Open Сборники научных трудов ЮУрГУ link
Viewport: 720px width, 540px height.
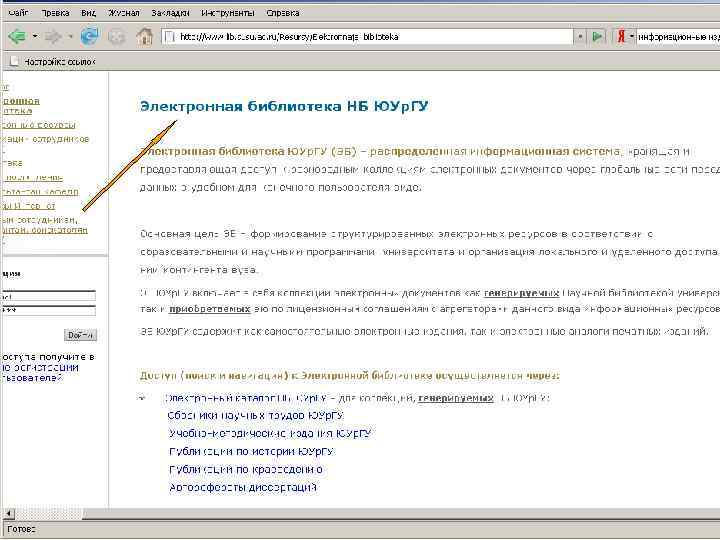[255, 416]
